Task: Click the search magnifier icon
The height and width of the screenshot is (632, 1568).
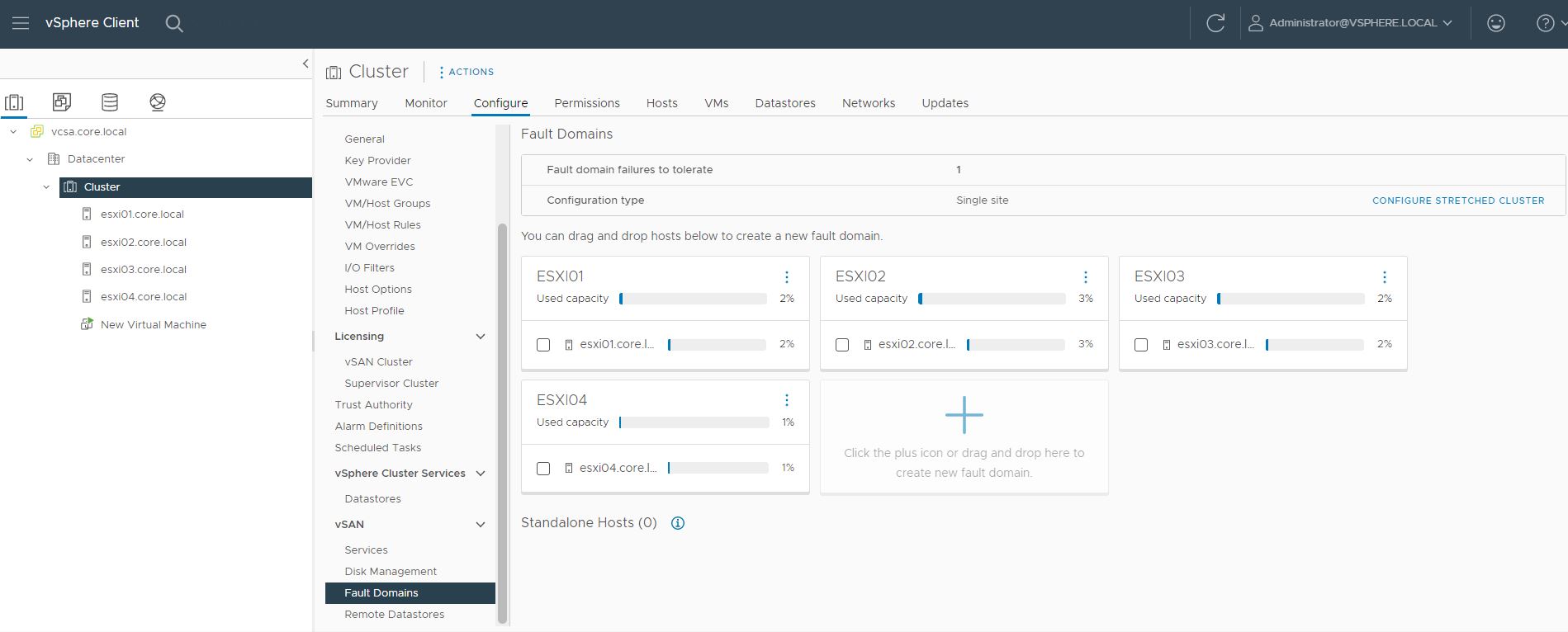Action: [174, 24]
